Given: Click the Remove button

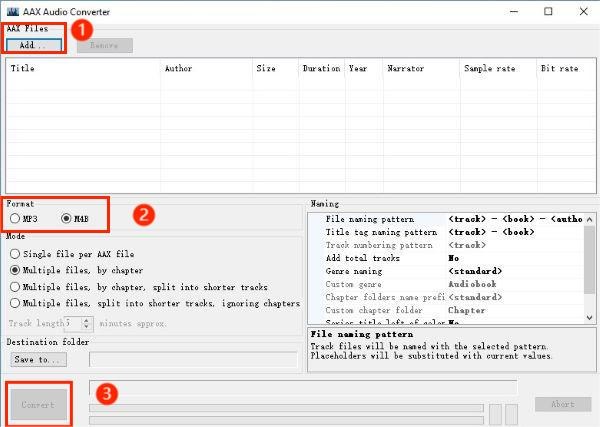Looking at the screenshot, I should (x=104, y=45).
